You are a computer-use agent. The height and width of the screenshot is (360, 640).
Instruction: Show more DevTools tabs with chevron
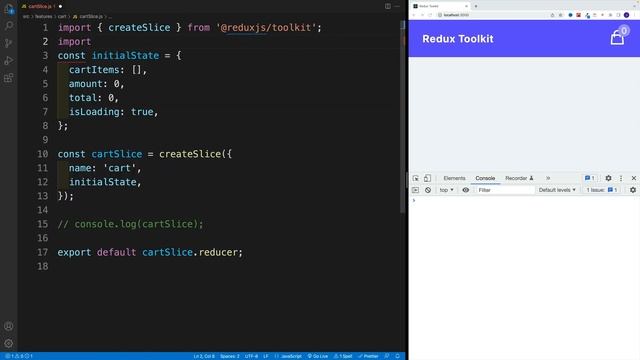tap(548, 178)
